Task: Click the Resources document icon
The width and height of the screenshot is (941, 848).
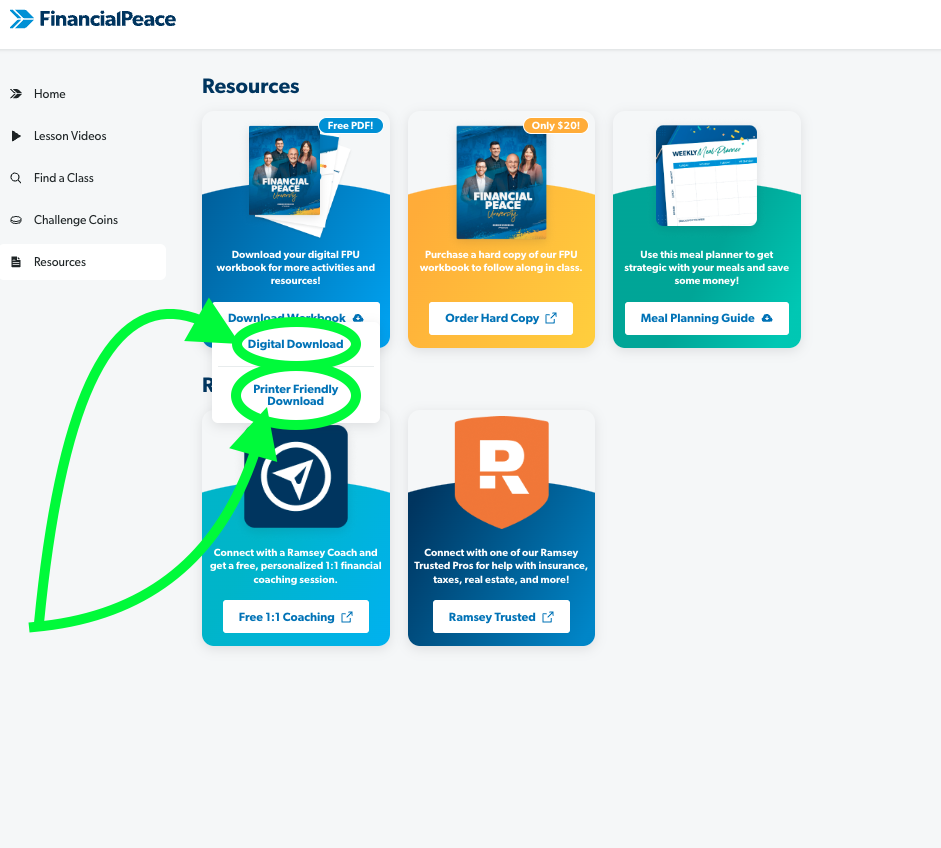Action: click(16, 262)
